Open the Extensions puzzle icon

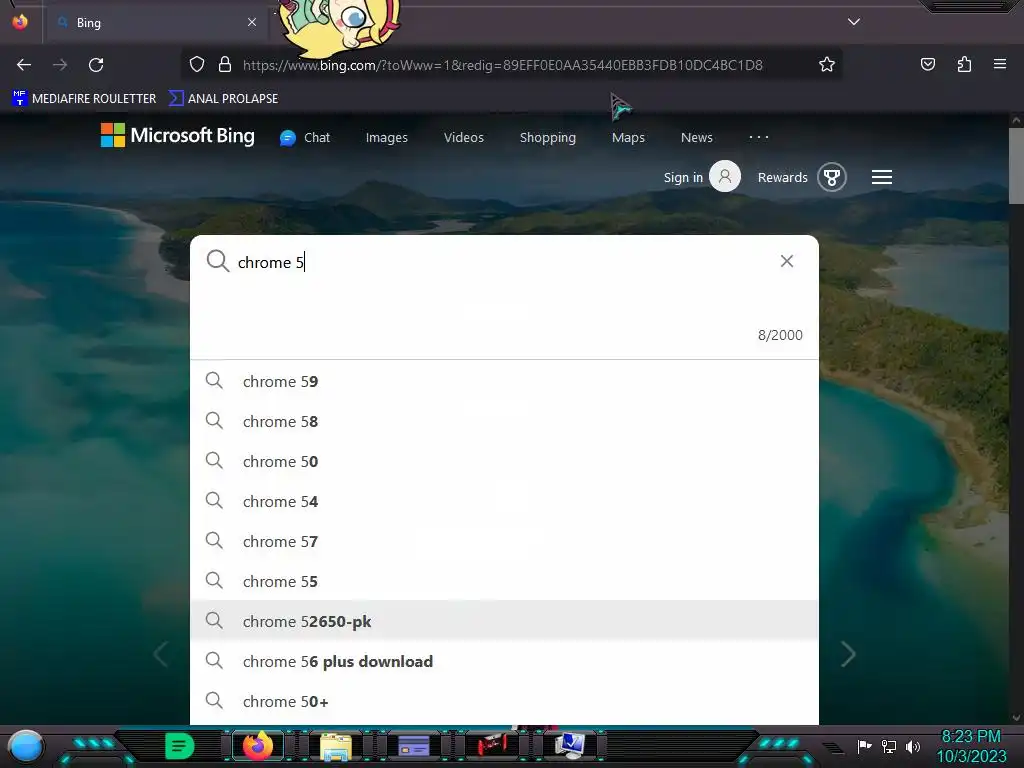(964, 64)
